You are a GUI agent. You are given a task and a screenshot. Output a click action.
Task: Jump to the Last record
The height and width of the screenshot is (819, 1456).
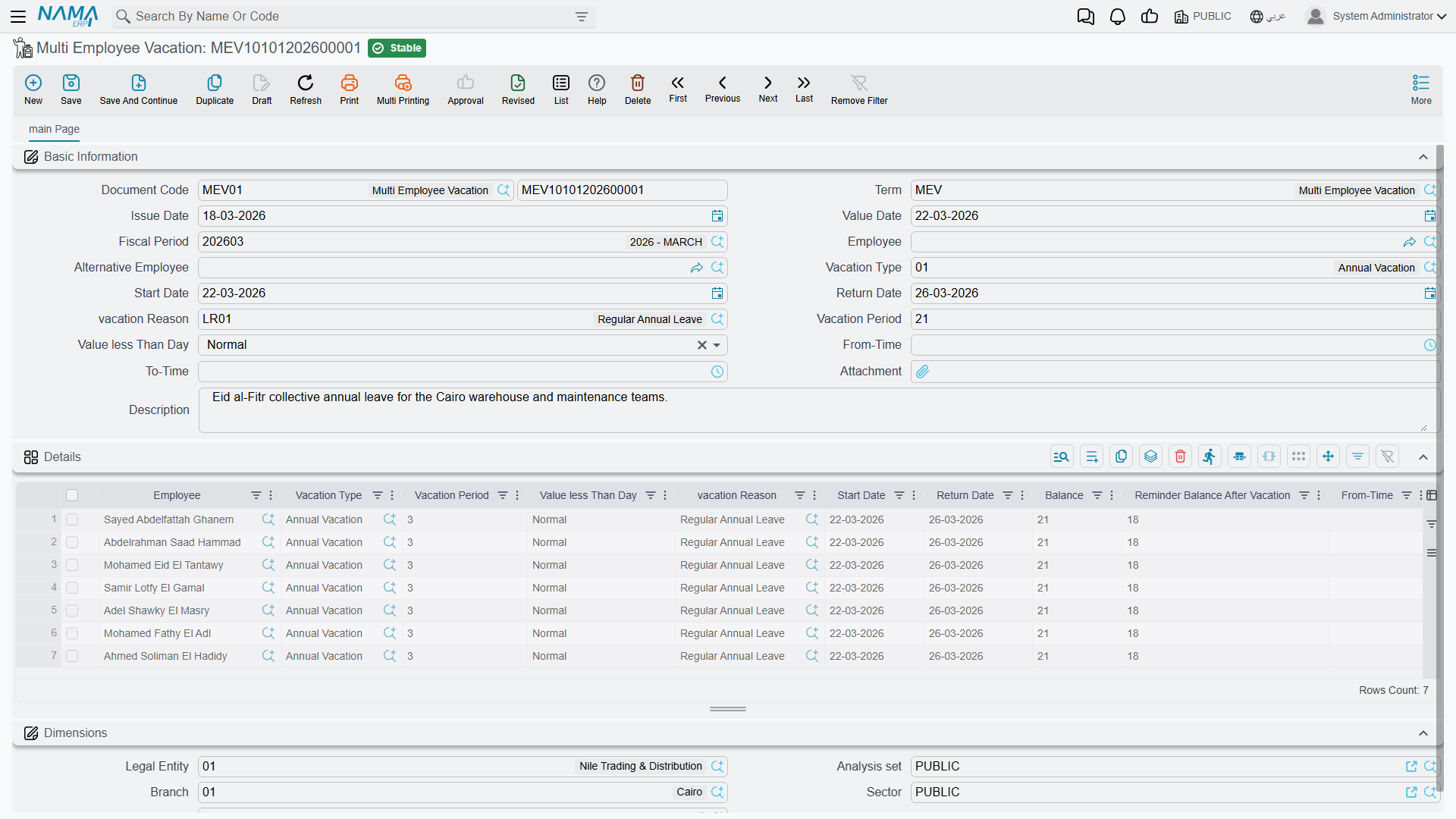[x=804, y=89]
